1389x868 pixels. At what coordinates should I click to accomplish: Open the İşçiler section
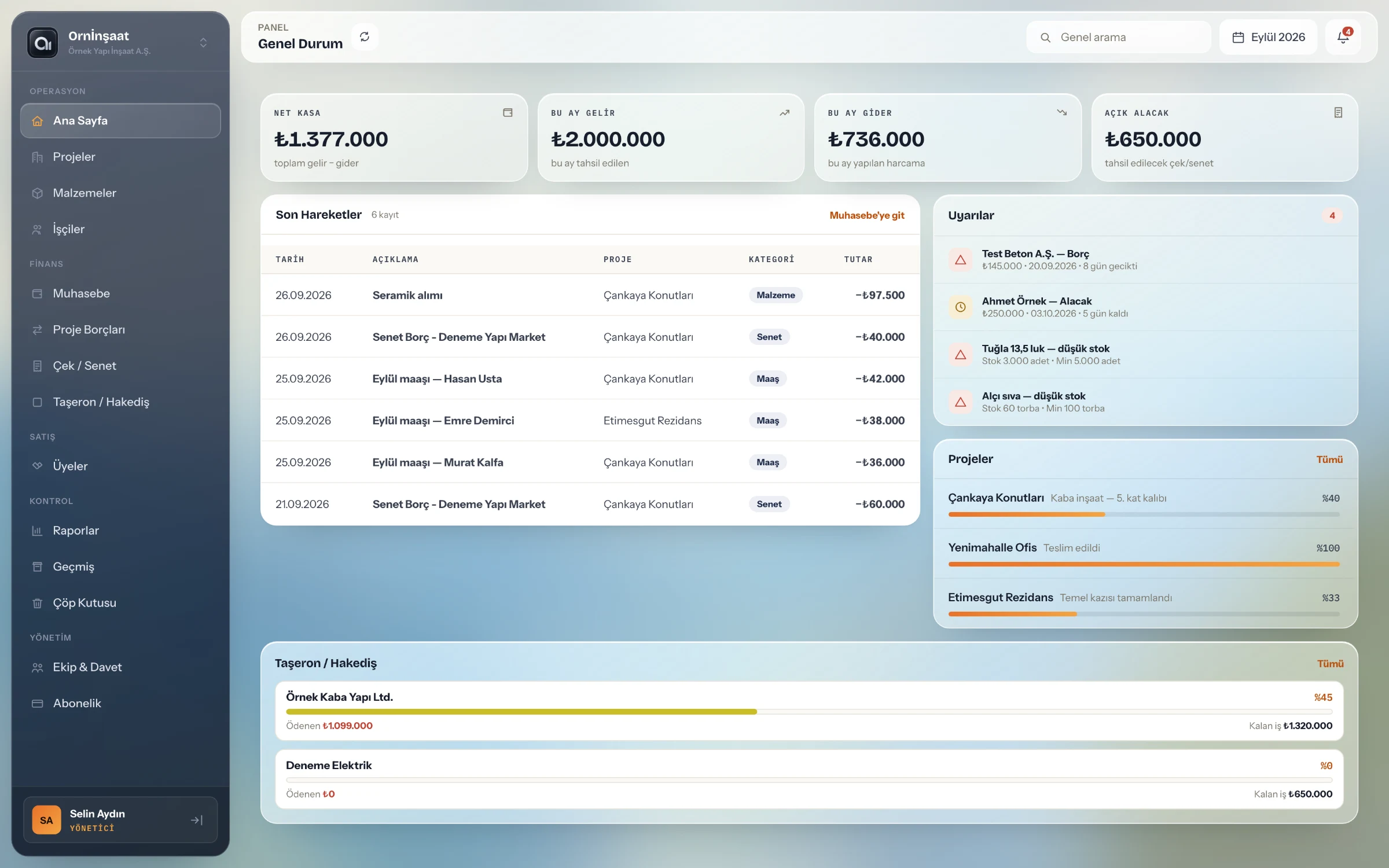coord(120,229)
